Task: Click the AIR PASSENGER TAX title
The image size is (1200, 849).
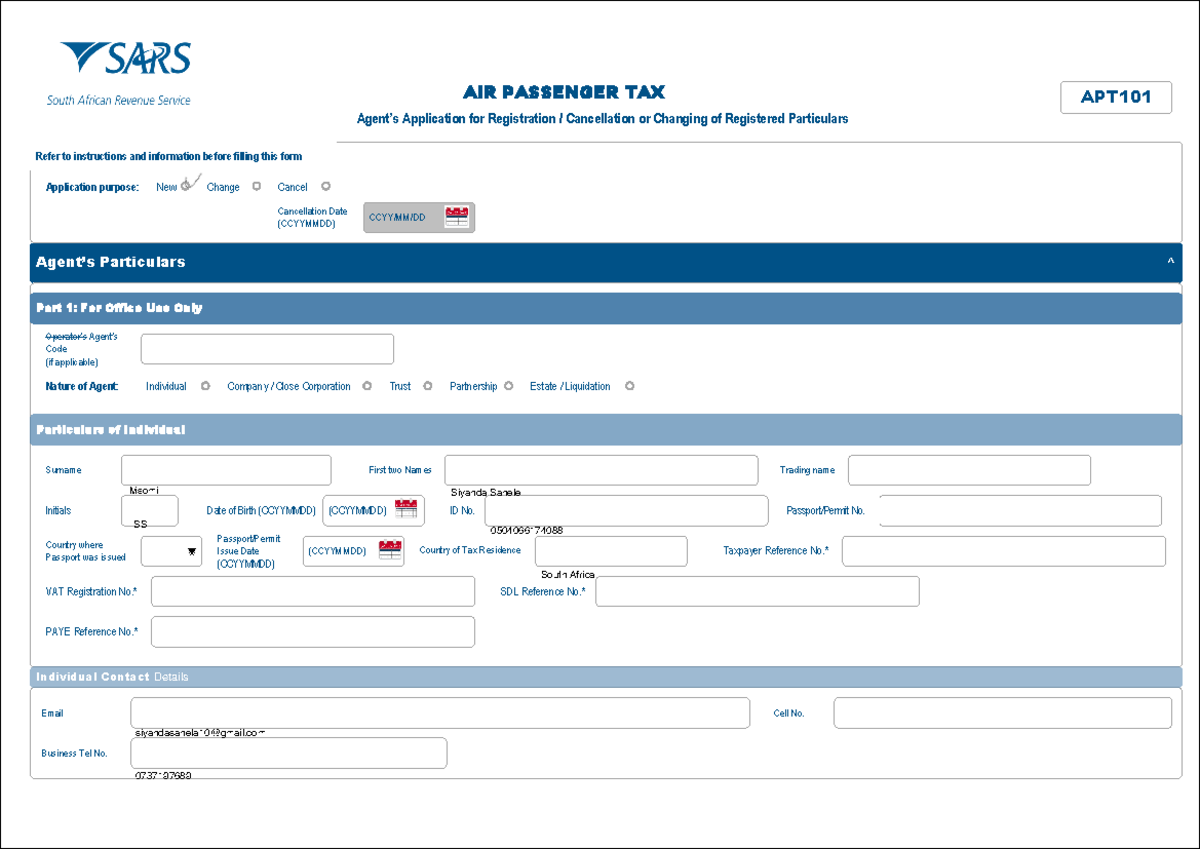Action: pyautogui.click(x=564, y=93)
